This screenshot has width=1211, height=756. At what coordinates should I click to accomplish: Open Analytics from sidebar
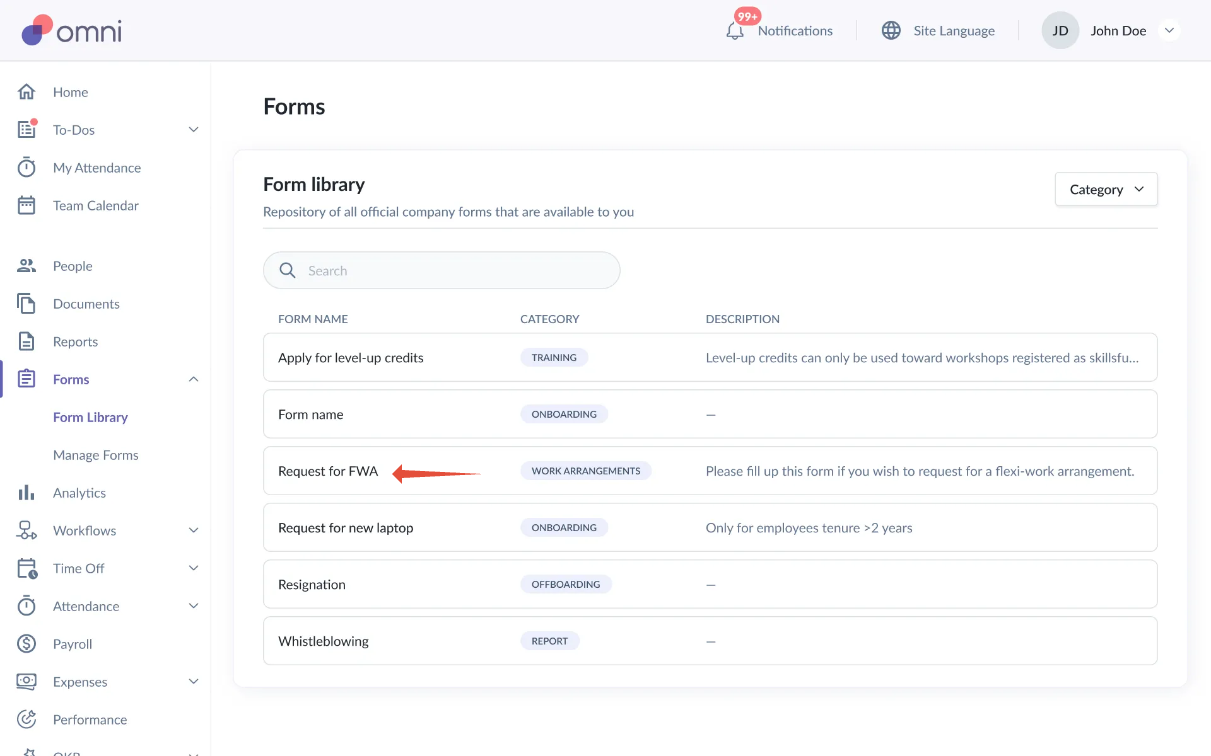79,493
